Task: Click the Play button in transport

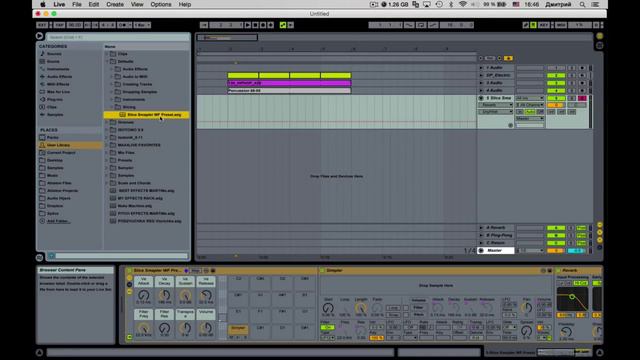Action: [248, 25]
